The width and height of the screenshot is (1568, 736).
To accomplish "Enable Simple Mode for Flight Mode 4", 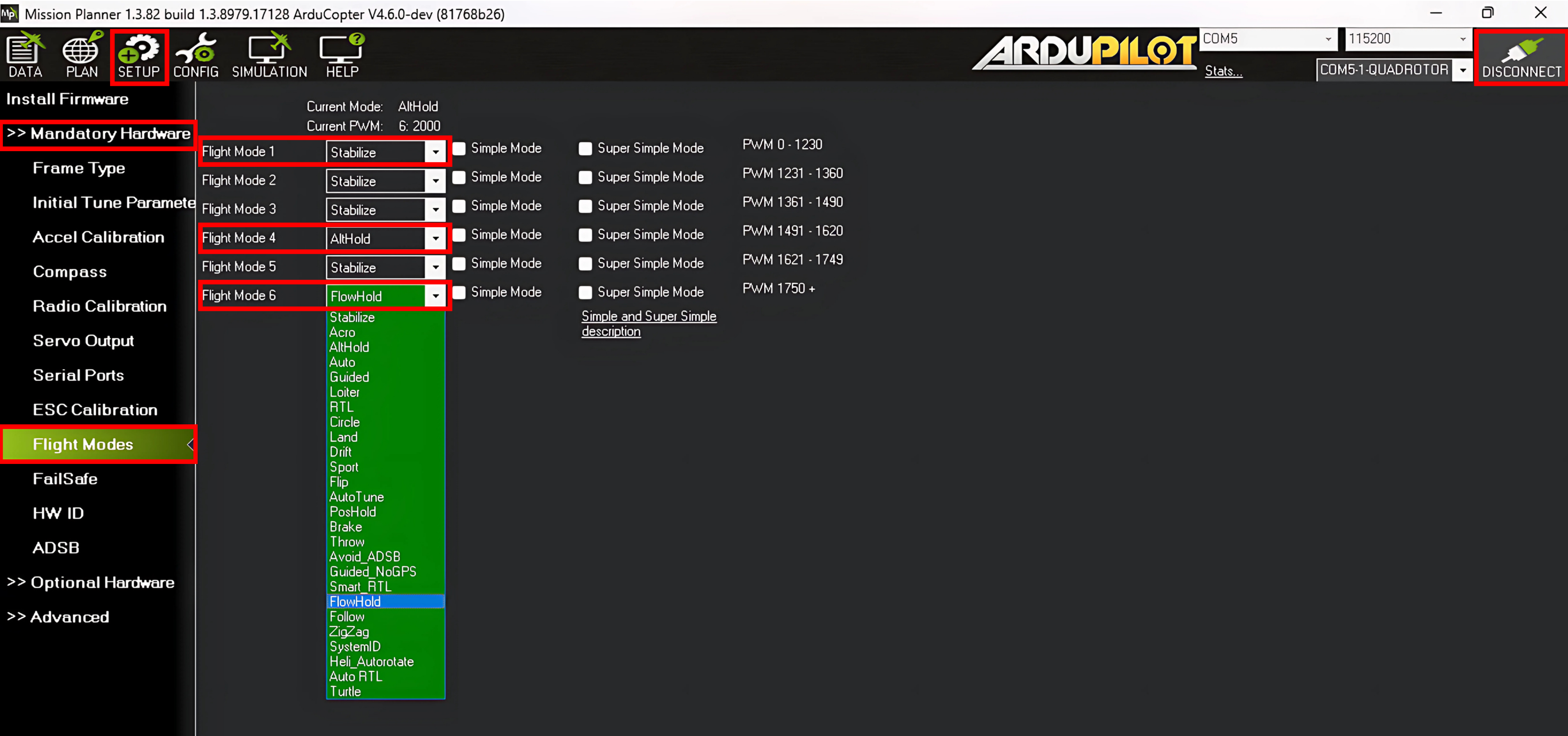I will click(459, 235).
